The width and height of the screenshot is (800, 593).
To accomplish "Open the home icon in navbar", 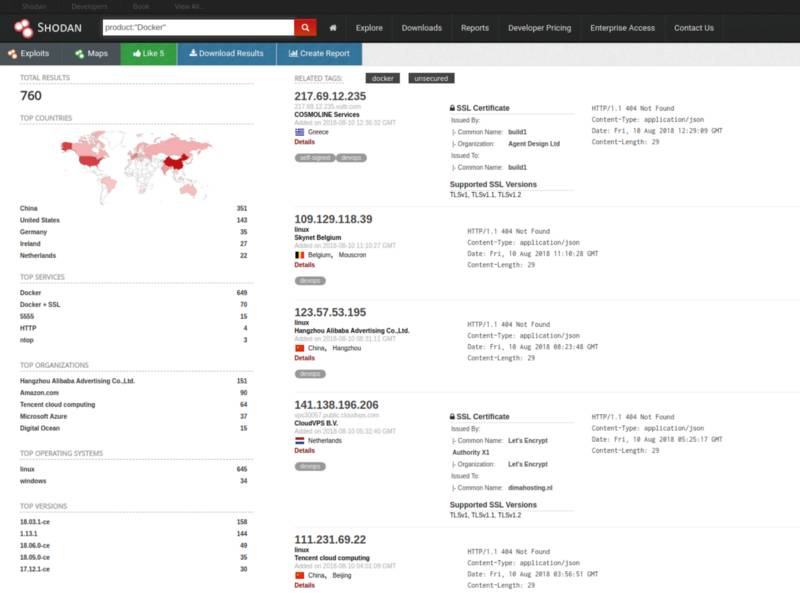I will tap(333, 28).
